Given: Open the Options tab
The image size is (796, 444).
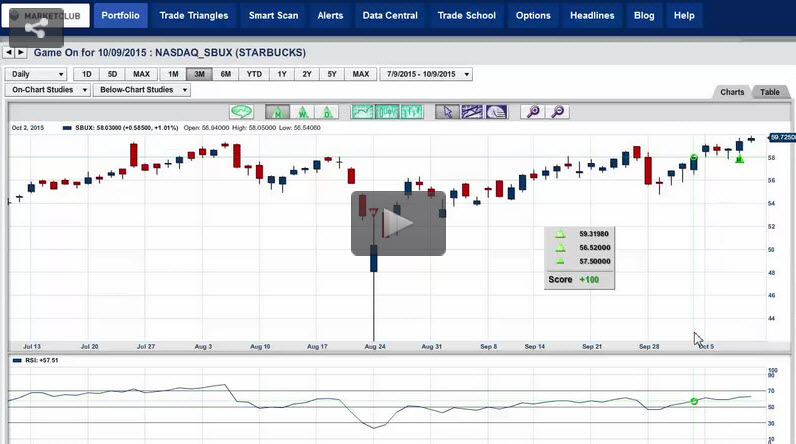Looking at the screenshot, I should pos(533,15).
